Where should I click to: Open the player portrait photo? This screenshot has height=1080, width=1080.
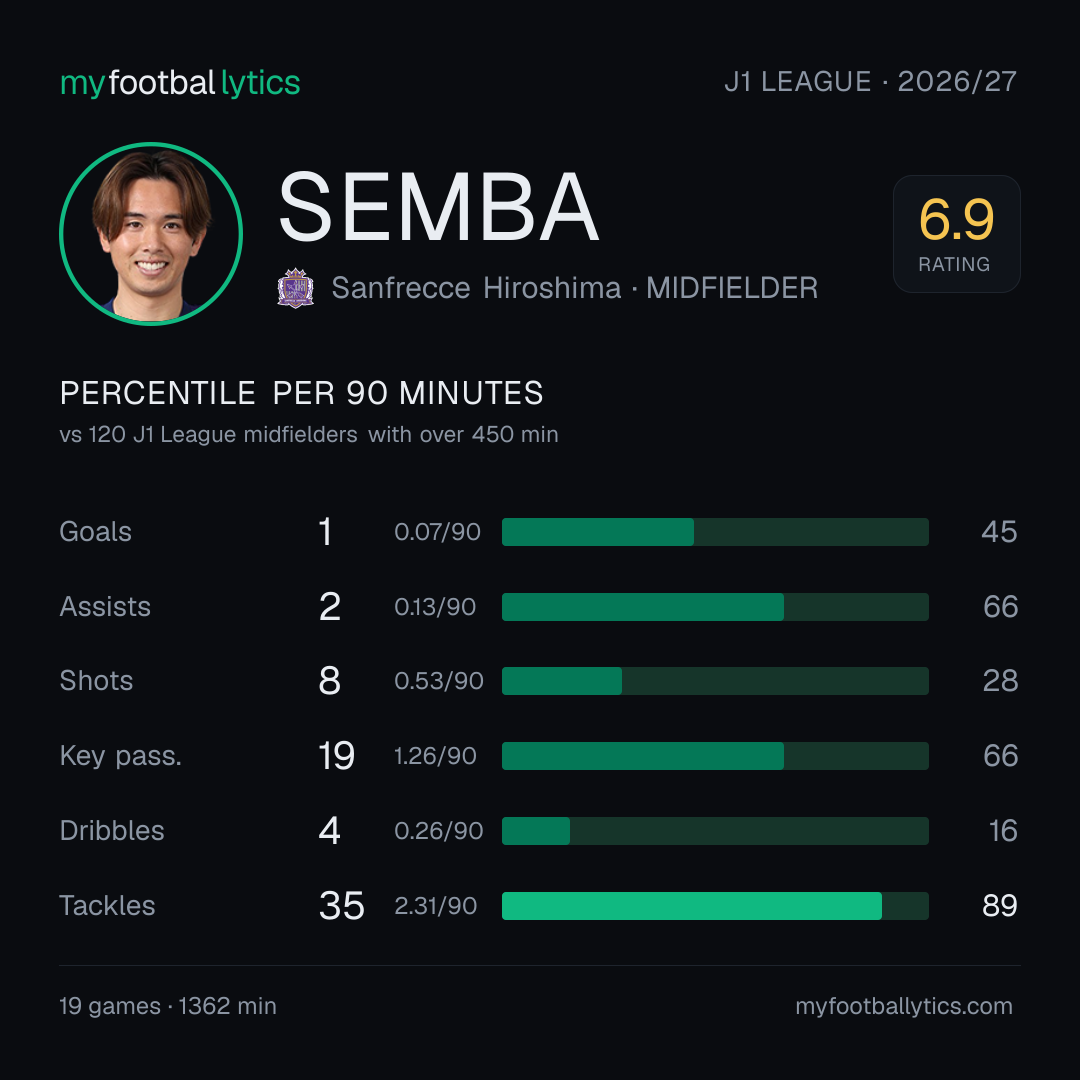click(151, 234)
